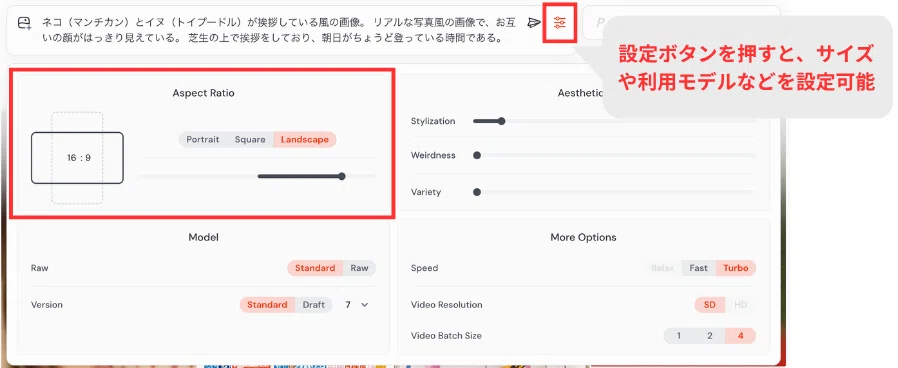Viewport: 898px width, 368px height.
Task: Click the Weirdness label
Action: point(433,156)
